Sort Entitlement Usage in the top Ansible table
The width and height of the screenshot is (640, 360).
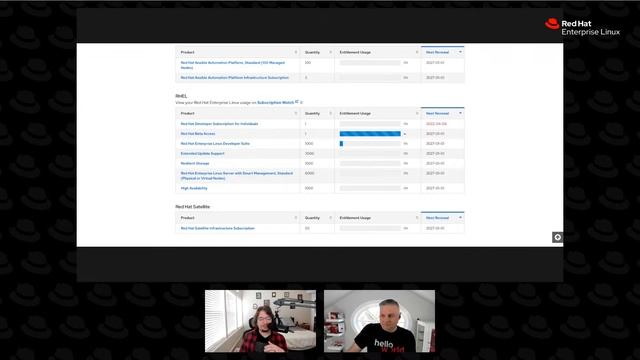click(417, 52)
